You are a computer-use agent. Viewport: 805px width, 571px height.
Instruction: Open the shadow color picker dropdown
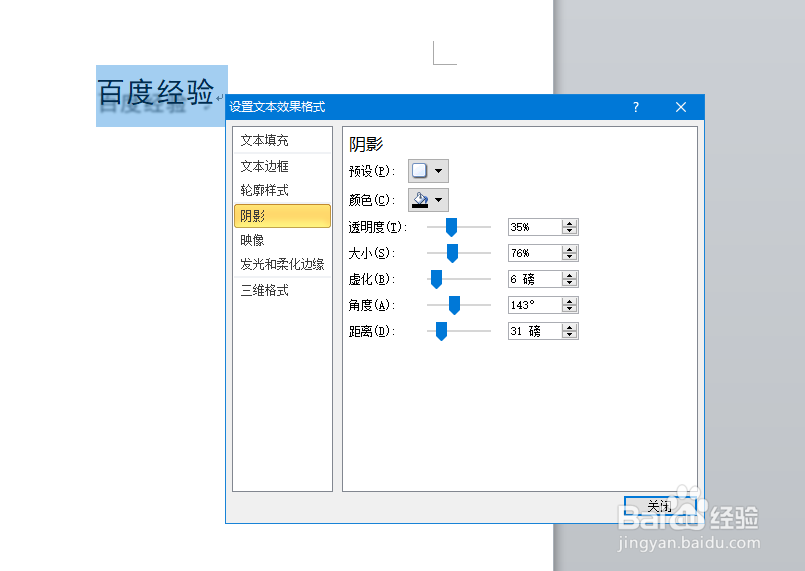[428, 200]
